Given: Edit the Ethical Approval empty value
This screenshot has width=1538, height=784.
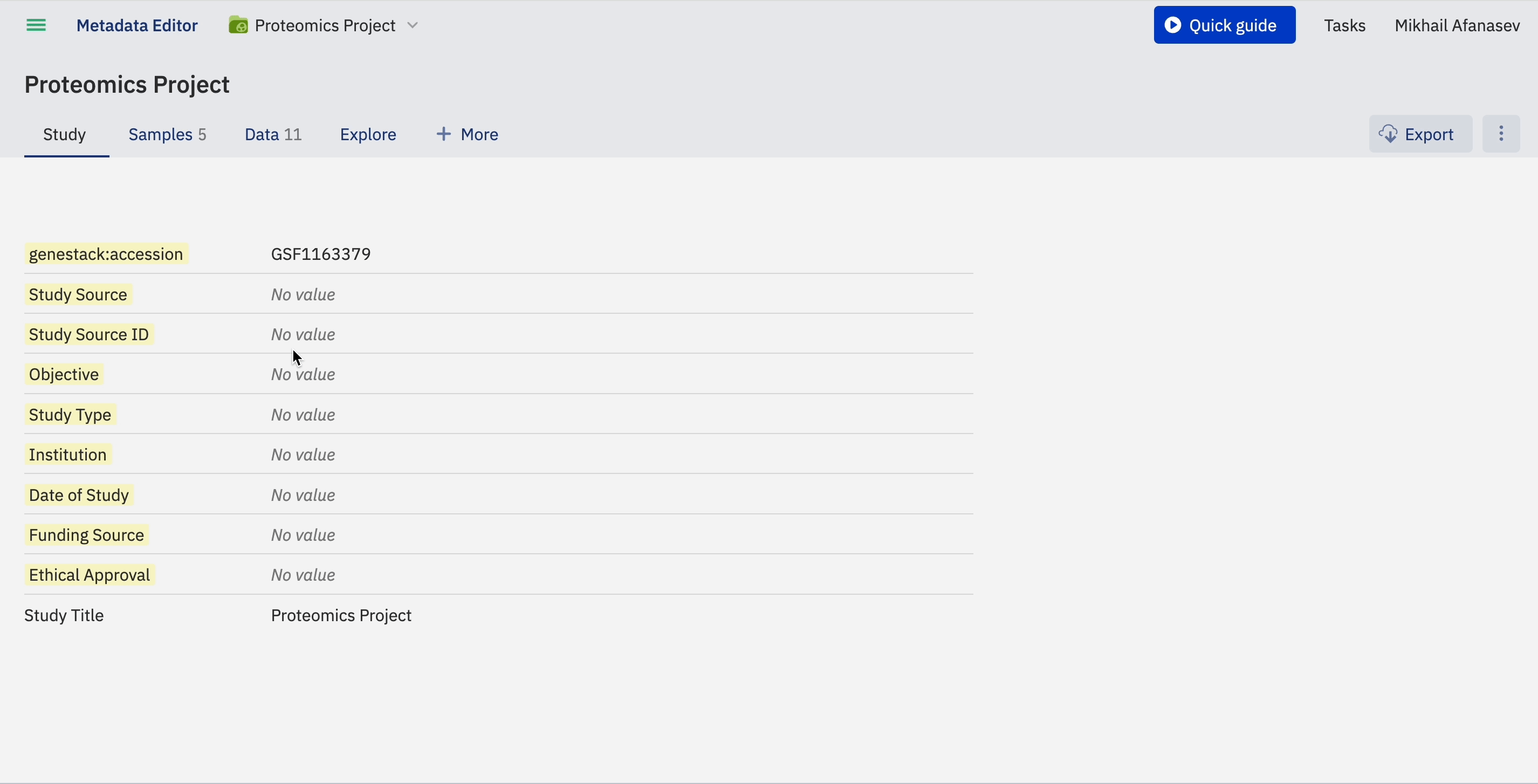Looking at the screenshot, I should tap(303, 575).
